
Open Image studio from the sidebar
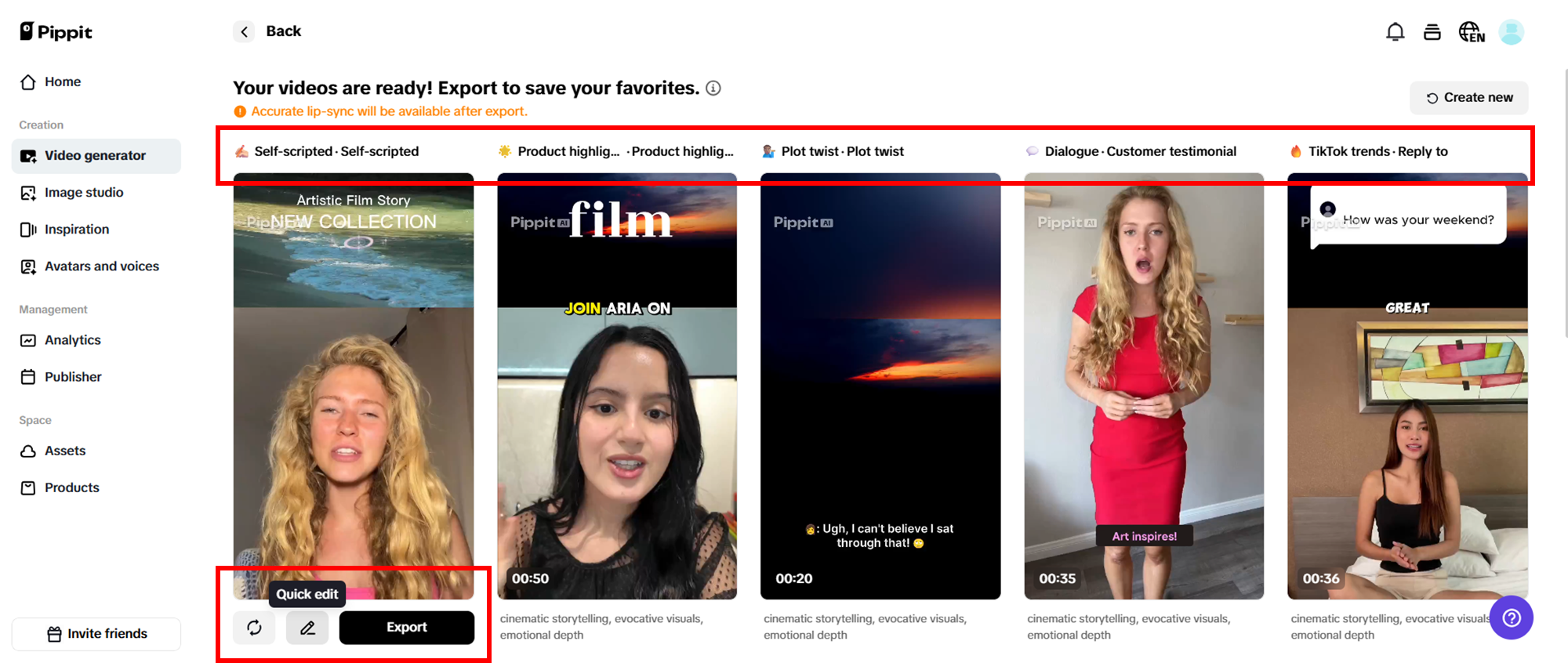point(83,193)
